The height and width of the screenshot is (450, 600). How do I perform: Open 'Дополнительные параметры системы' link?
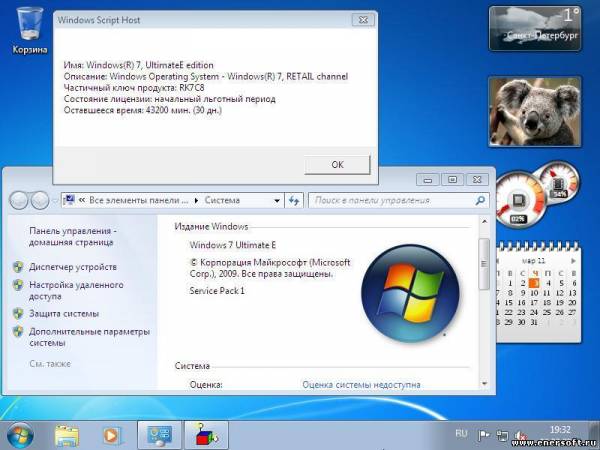click(x=89, y=337)
